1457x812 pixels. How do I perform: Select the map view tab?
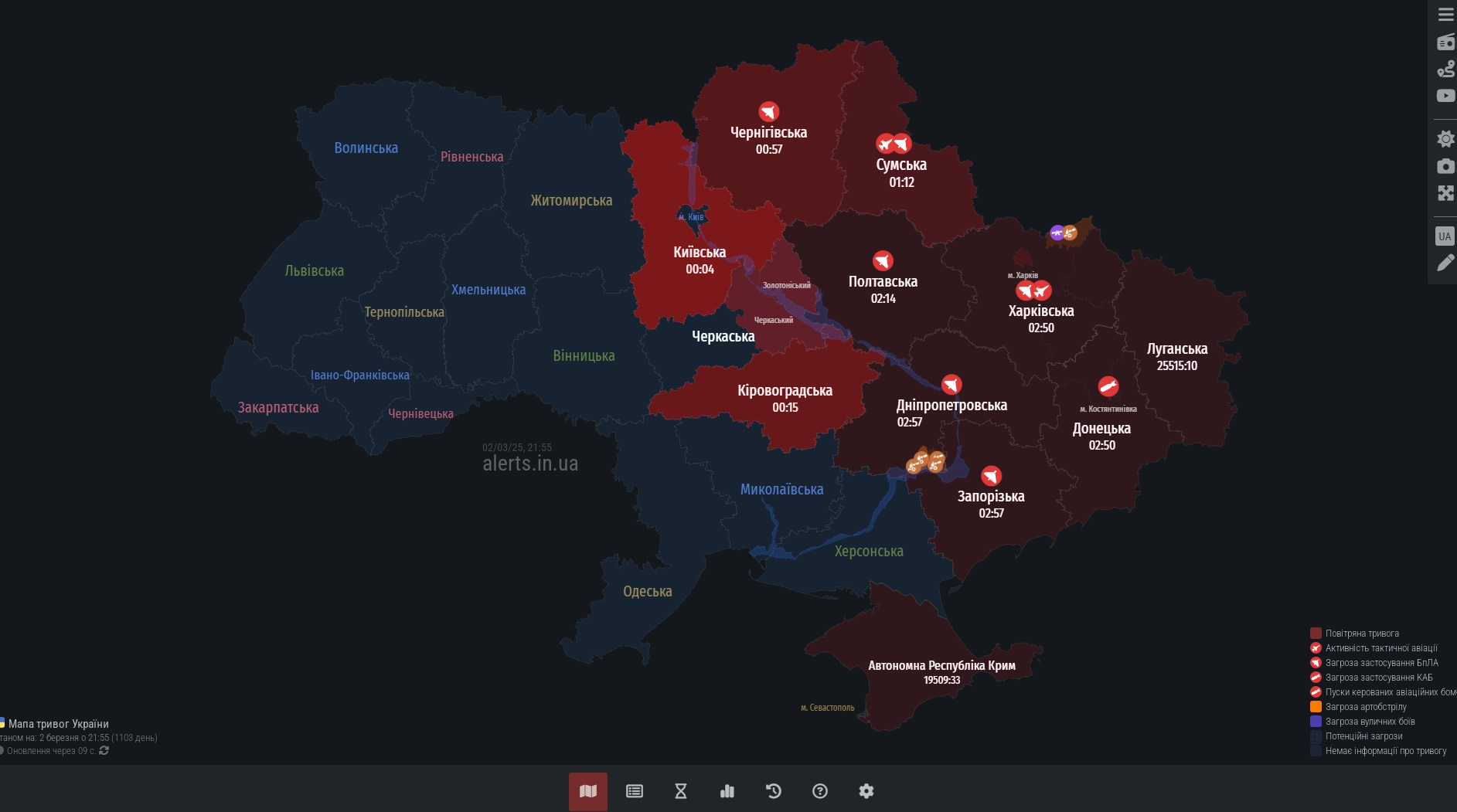[x=588, y=791]
